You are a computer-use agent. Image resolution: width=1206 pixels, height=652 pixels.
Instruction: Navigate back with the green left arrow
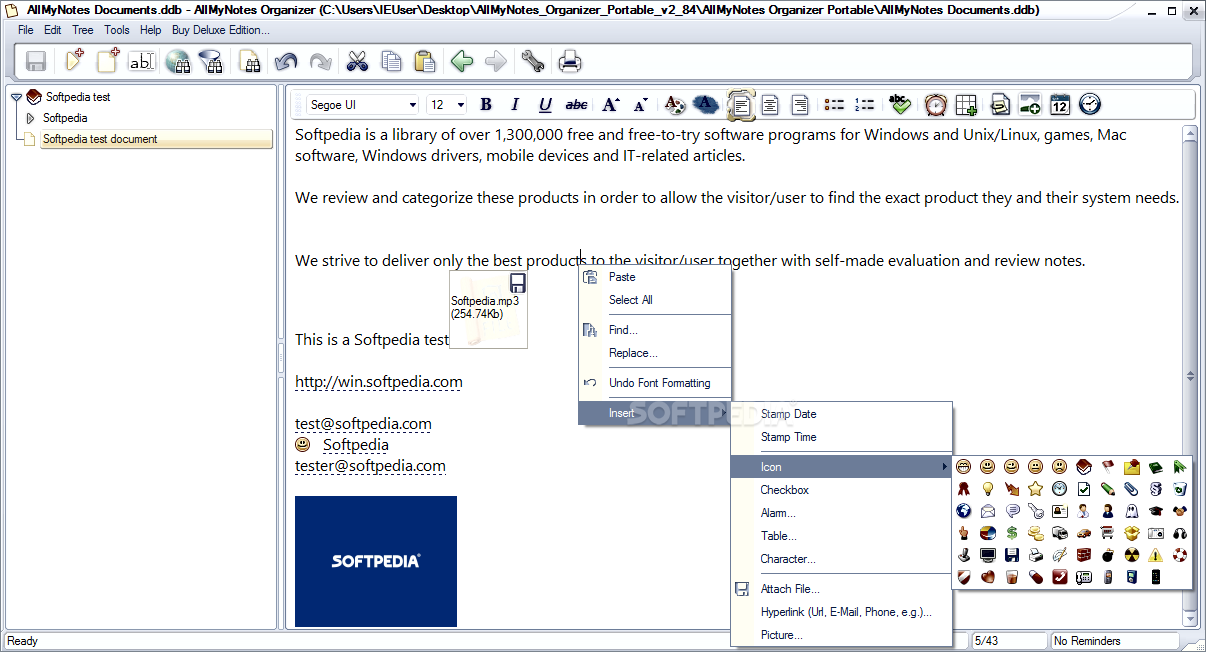[462, 62]
